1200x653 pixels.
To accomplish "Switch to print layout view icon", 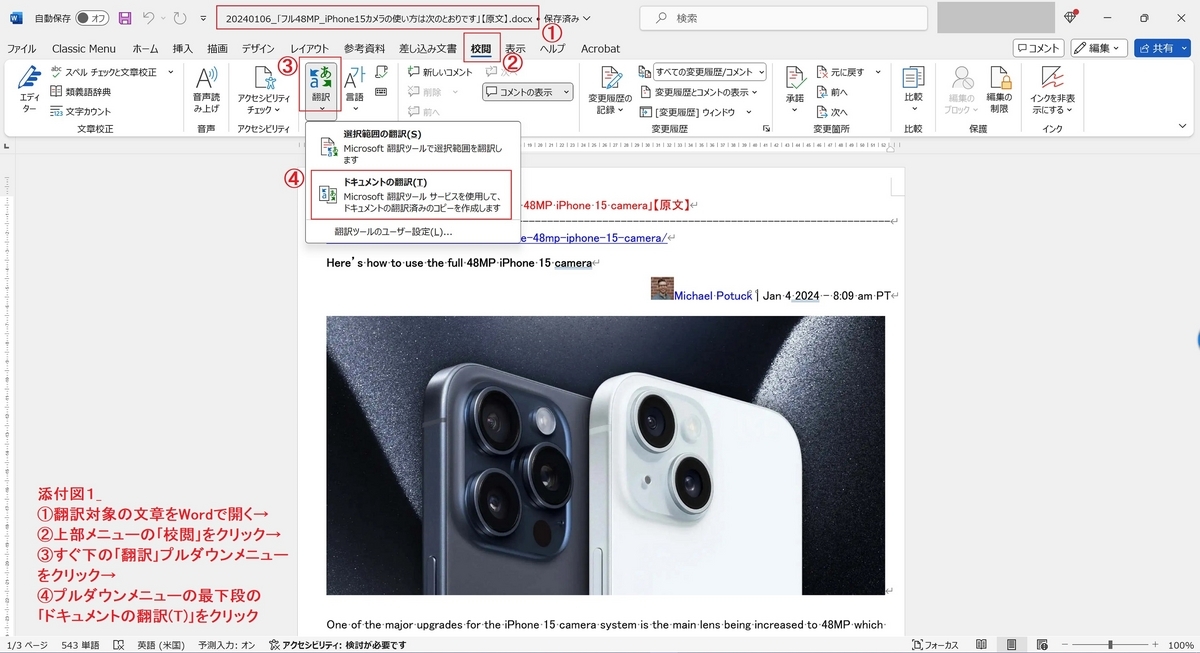I will pos(1012,645).
